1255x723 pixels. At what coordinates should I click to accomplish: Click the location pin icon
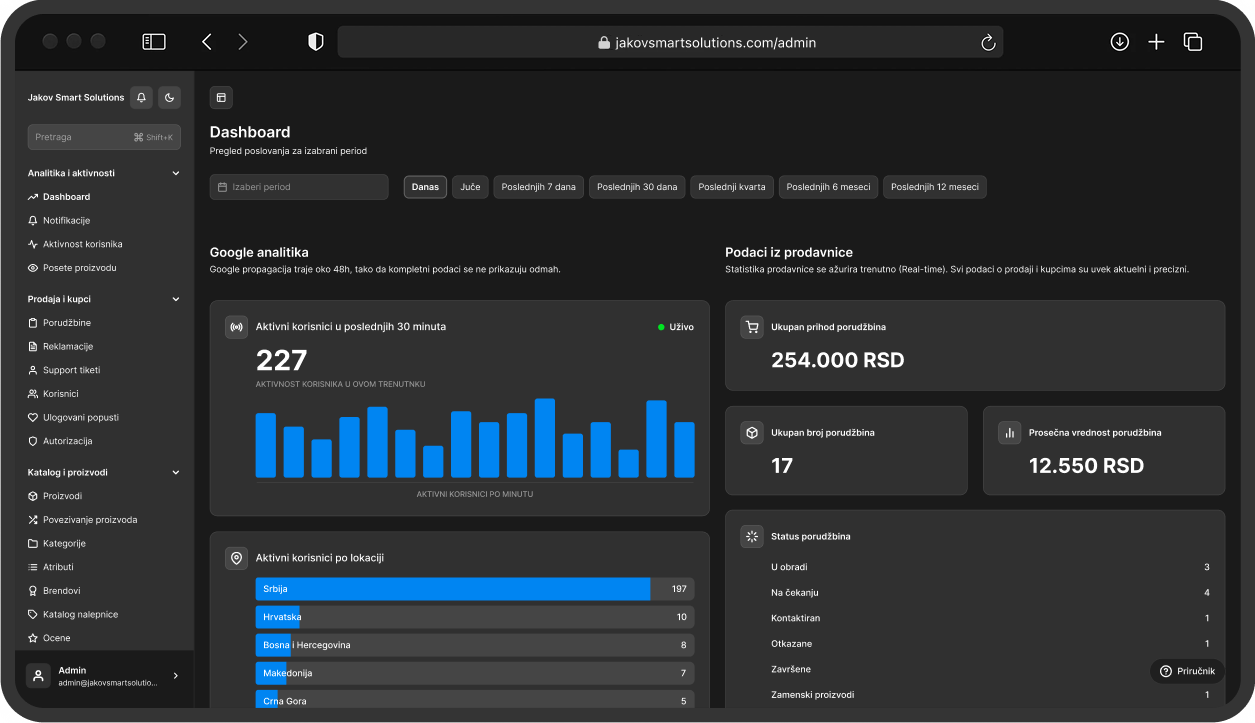tap(237, 558)
